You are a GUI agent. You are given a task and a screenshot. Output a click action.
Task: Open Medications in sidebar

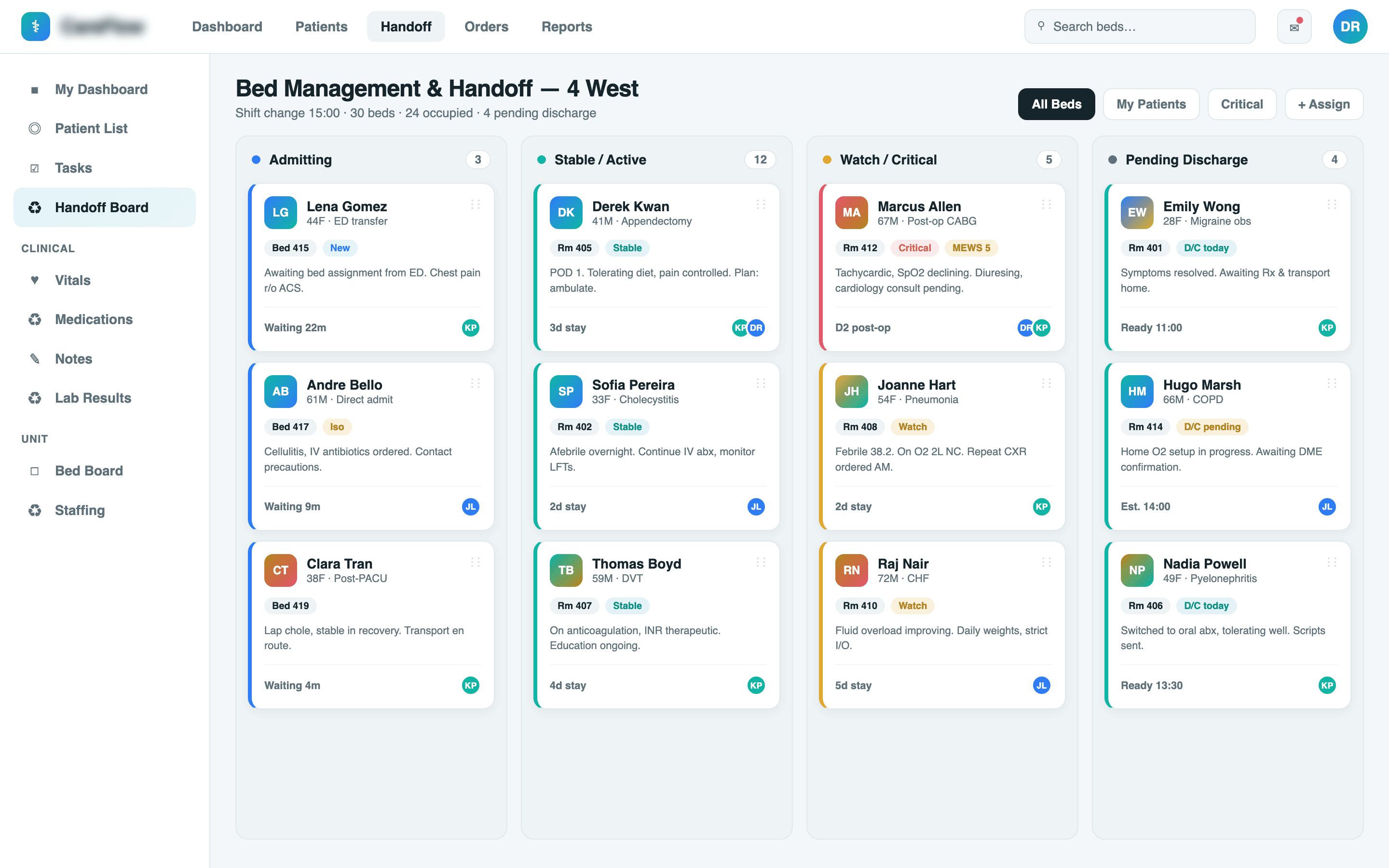[105, 319]
